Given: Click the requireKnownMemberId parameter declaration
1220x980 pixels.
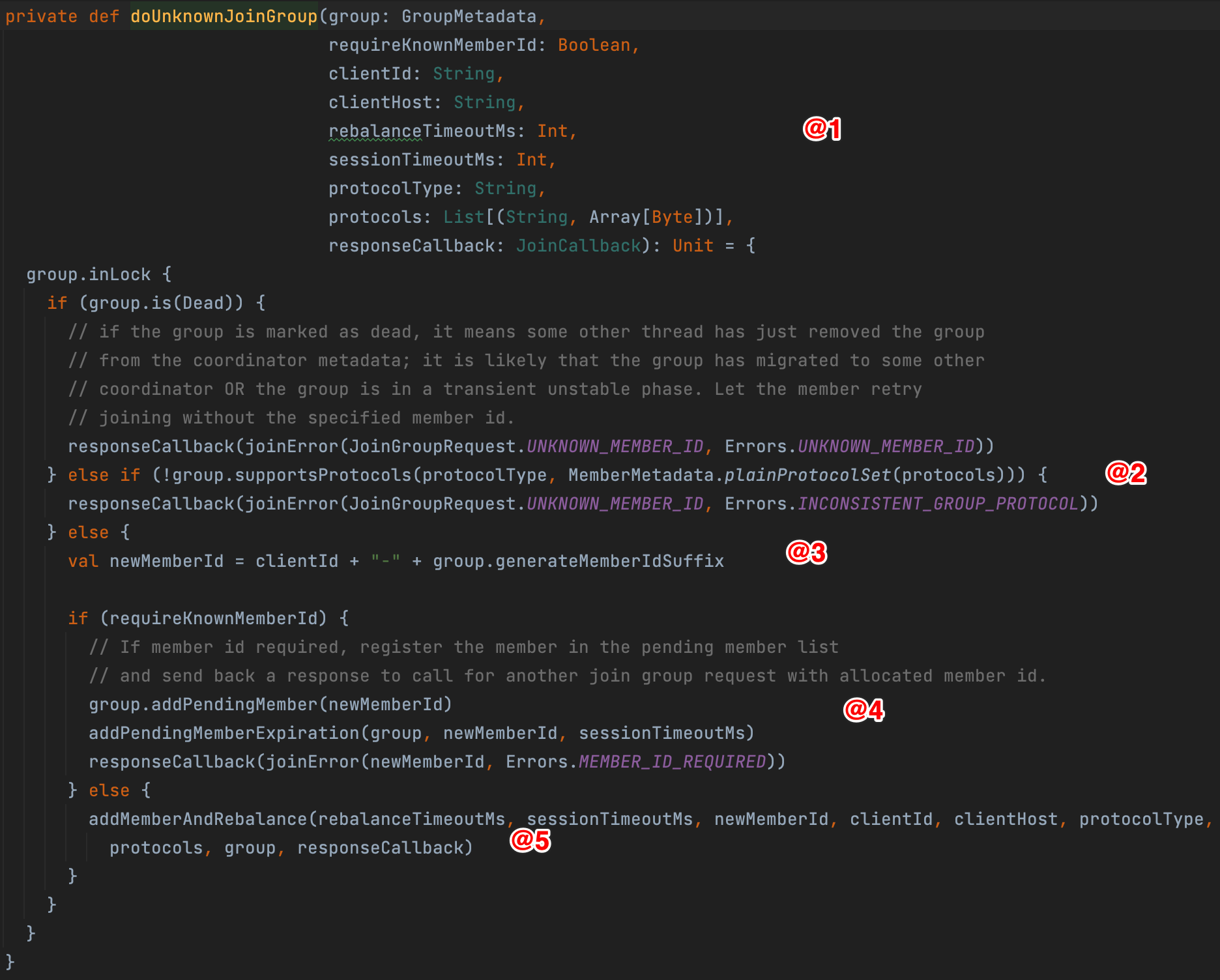Looking at the screenshot, I should (x=484, y=45).
